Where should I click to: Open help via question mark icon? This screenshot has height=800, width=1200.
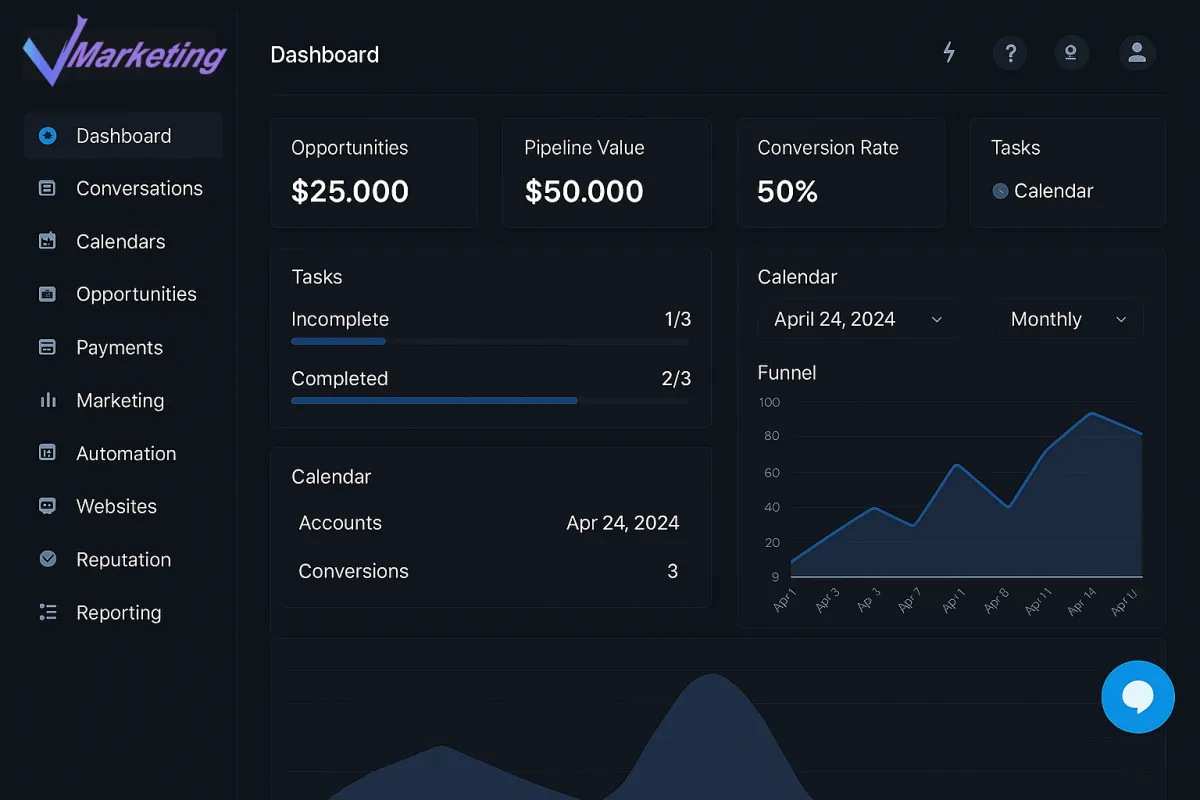pos(1010,53)
